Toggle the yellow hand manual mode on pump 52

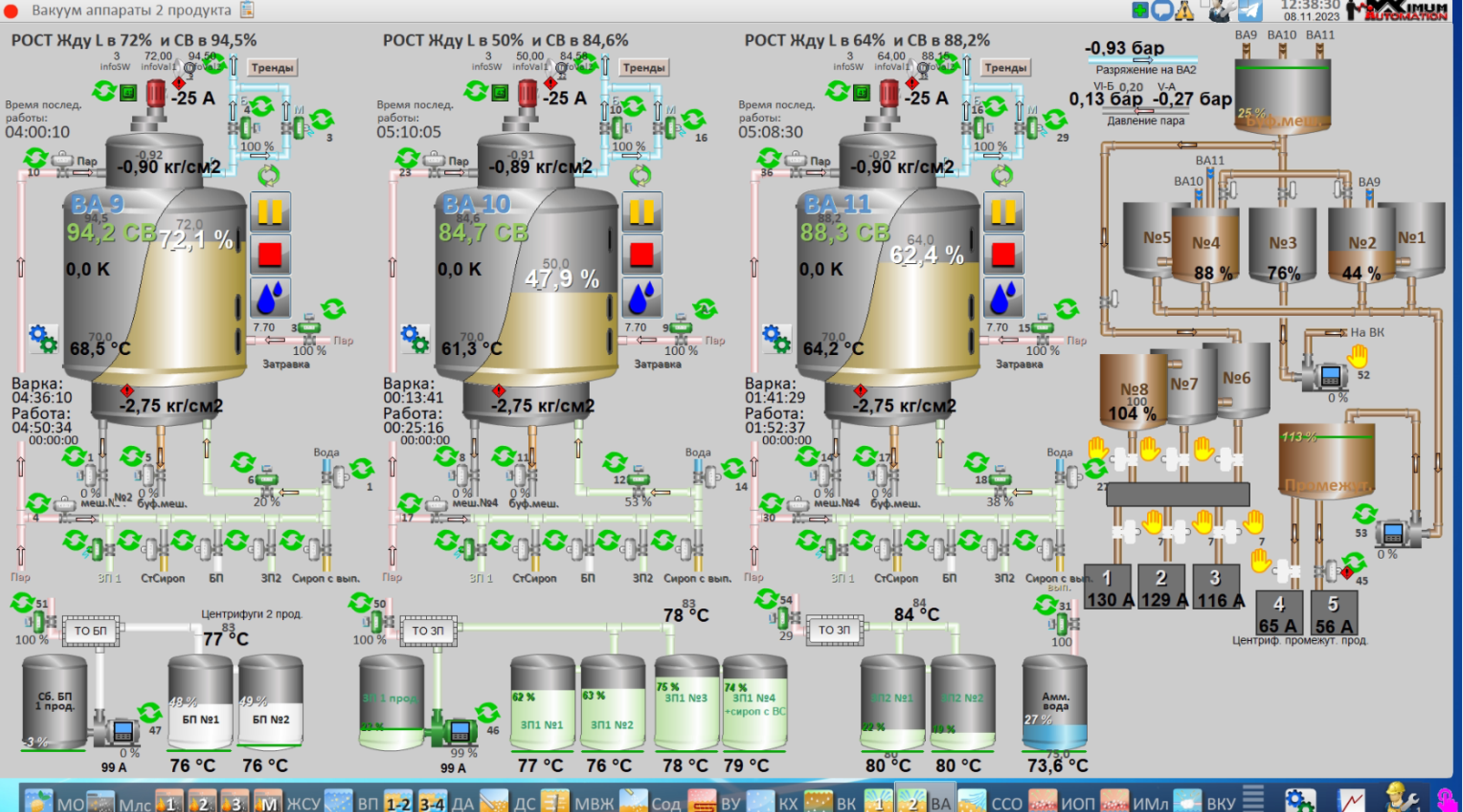1358,355
